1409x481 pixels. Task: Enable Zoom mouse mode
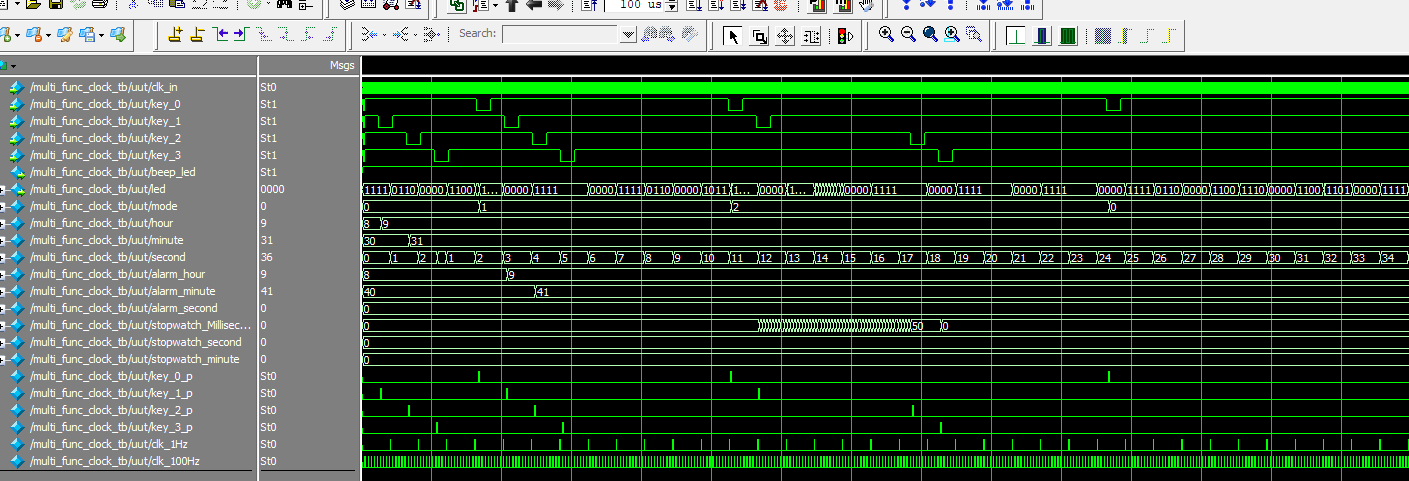759,36
